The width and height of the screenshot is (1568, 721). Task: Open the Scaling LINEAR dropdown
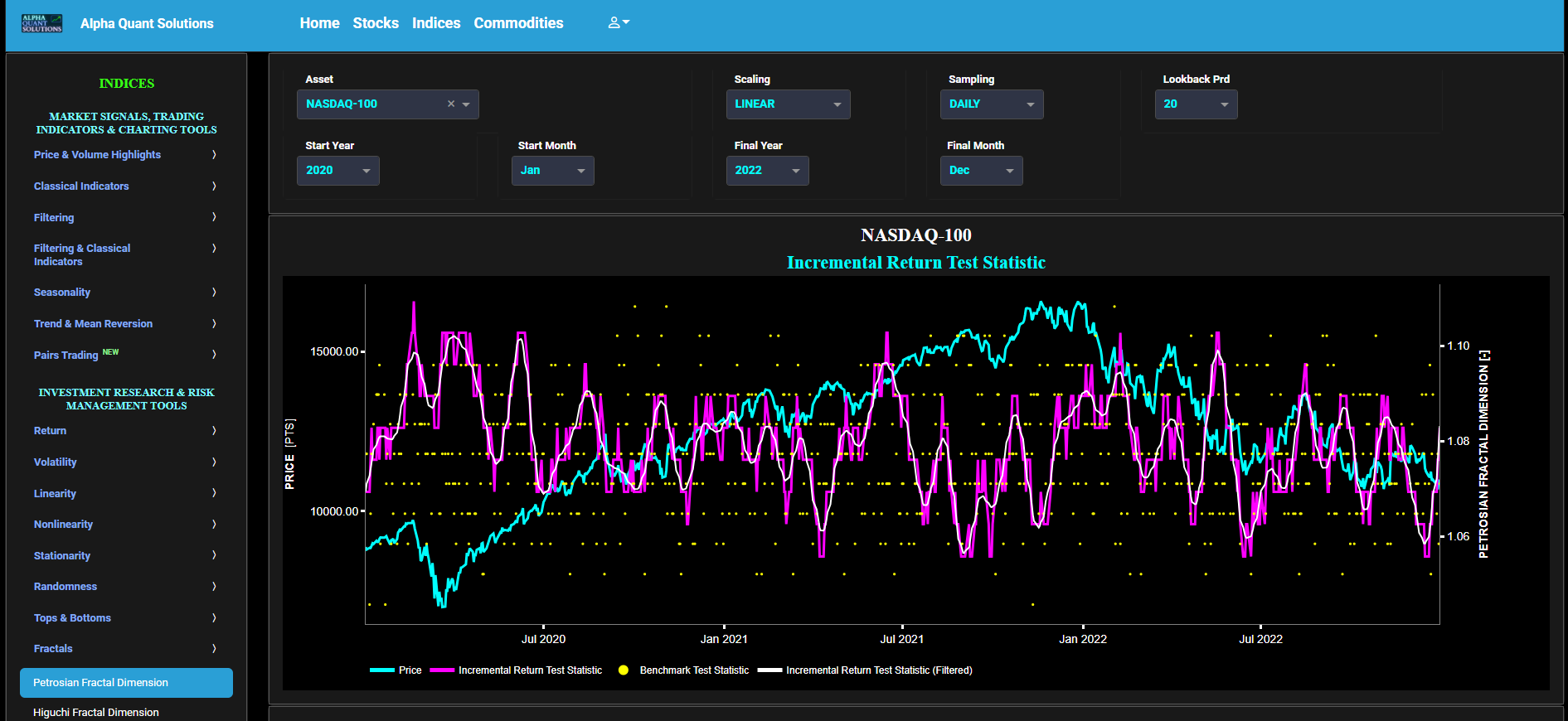click(788, 104)
